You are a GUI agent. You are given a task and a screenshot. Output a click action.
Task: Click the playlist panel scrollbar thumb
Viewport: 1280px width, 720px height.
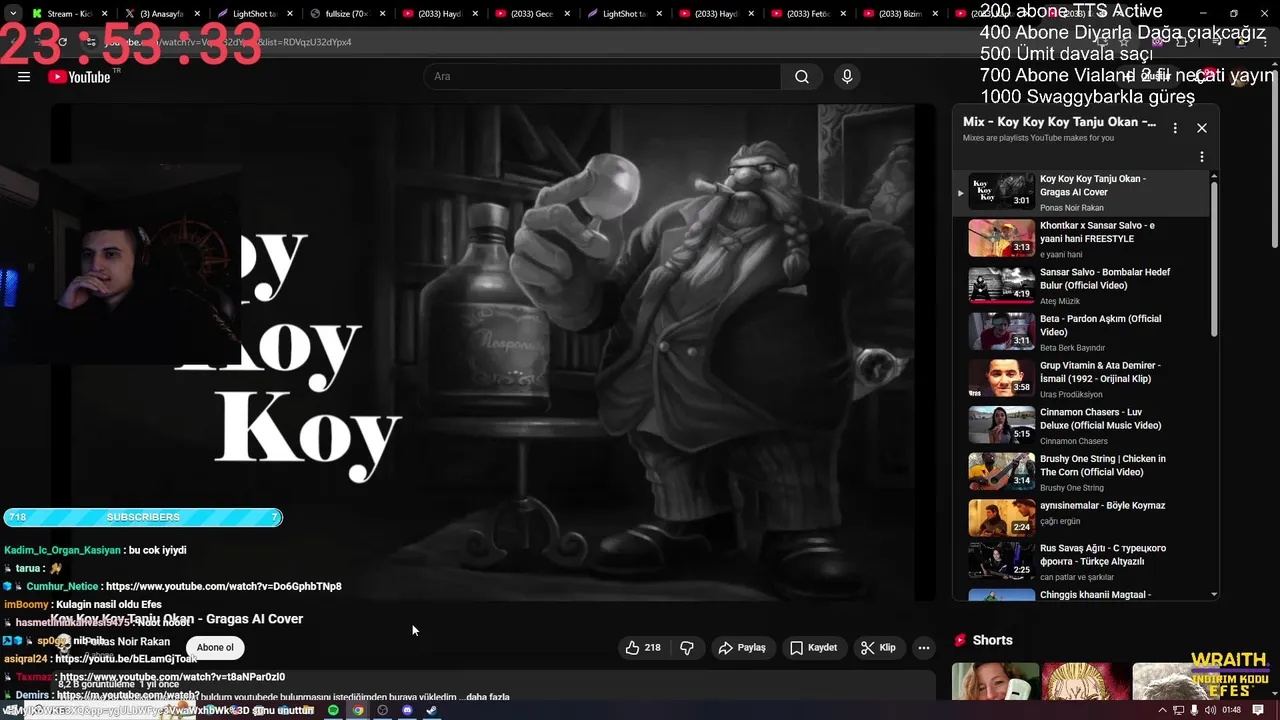point(1215,258)
